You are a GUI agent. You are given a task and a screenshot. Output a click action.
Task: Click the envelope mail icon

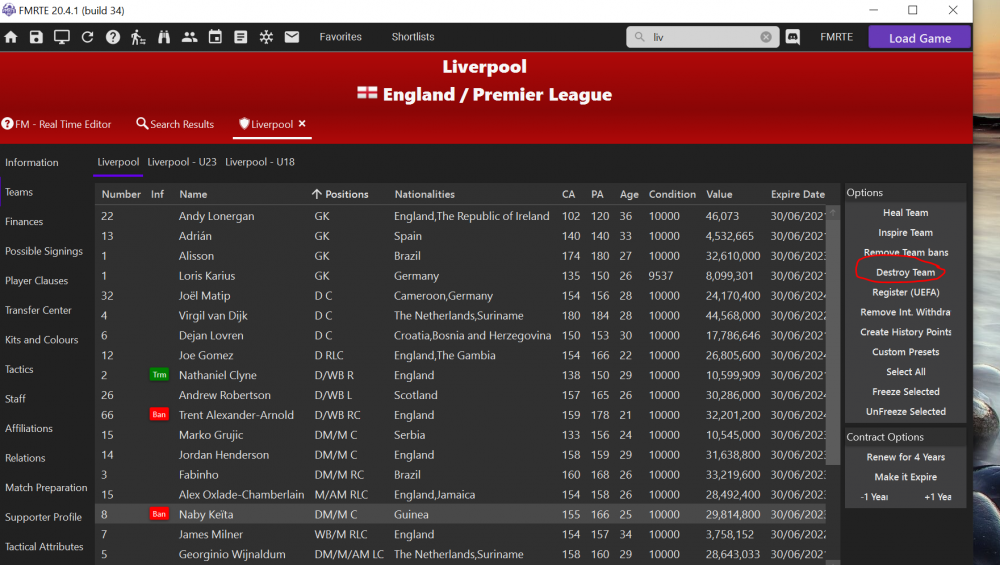[x=291, y=37]
